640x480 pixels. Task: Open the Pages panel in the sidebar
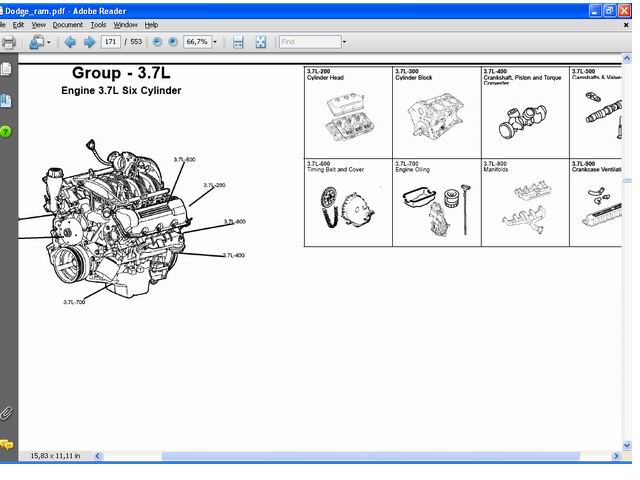click(x=6, y=69)
